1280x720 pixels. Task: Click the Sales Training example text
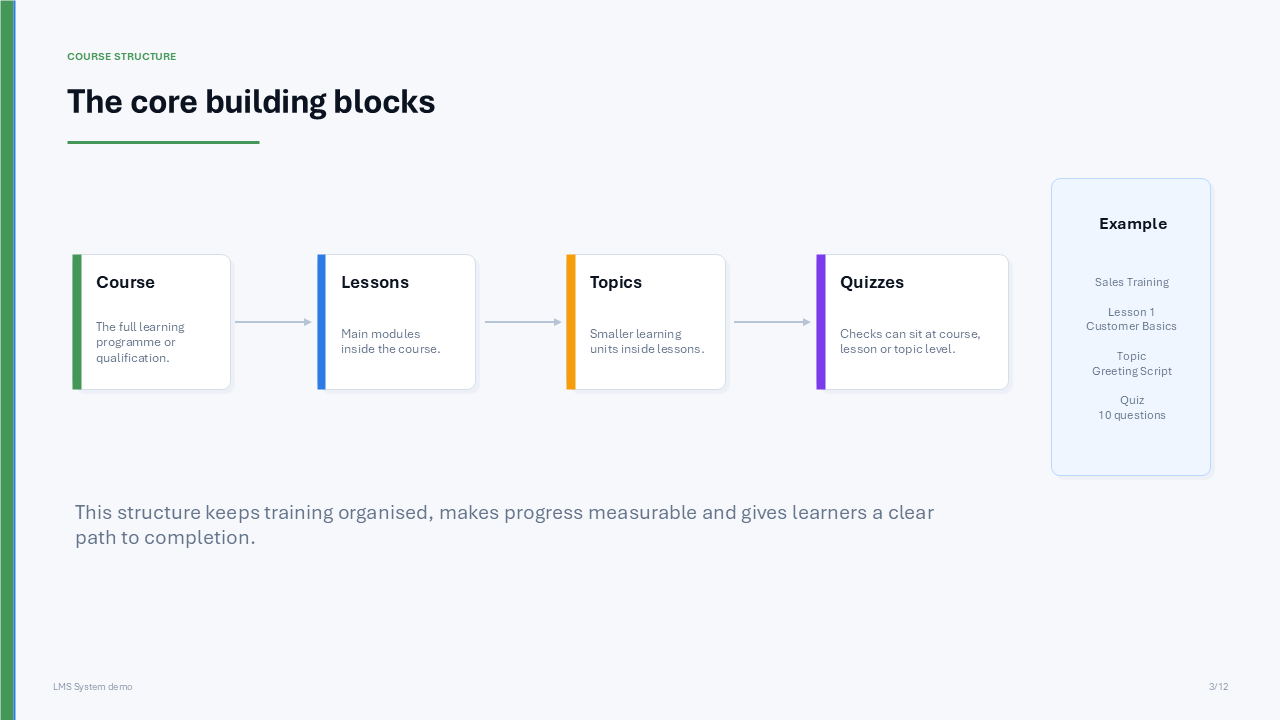[x=1132, y=282]
